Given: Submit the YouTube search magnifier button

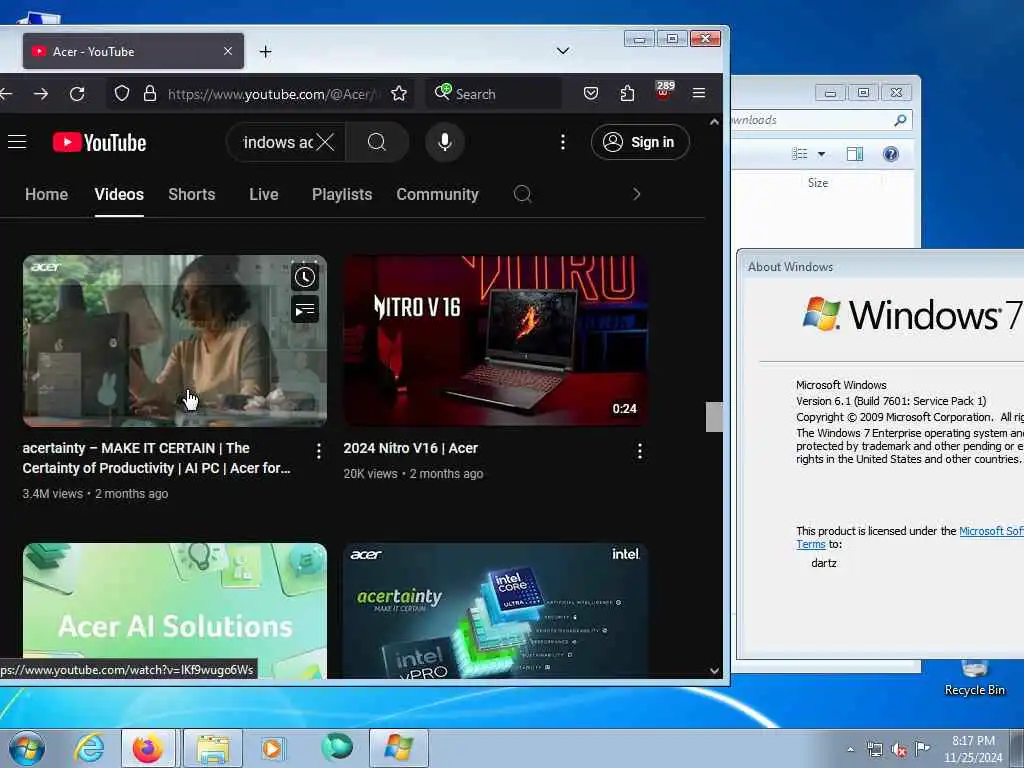Looking at the screenshot, I should pos(377,142).
